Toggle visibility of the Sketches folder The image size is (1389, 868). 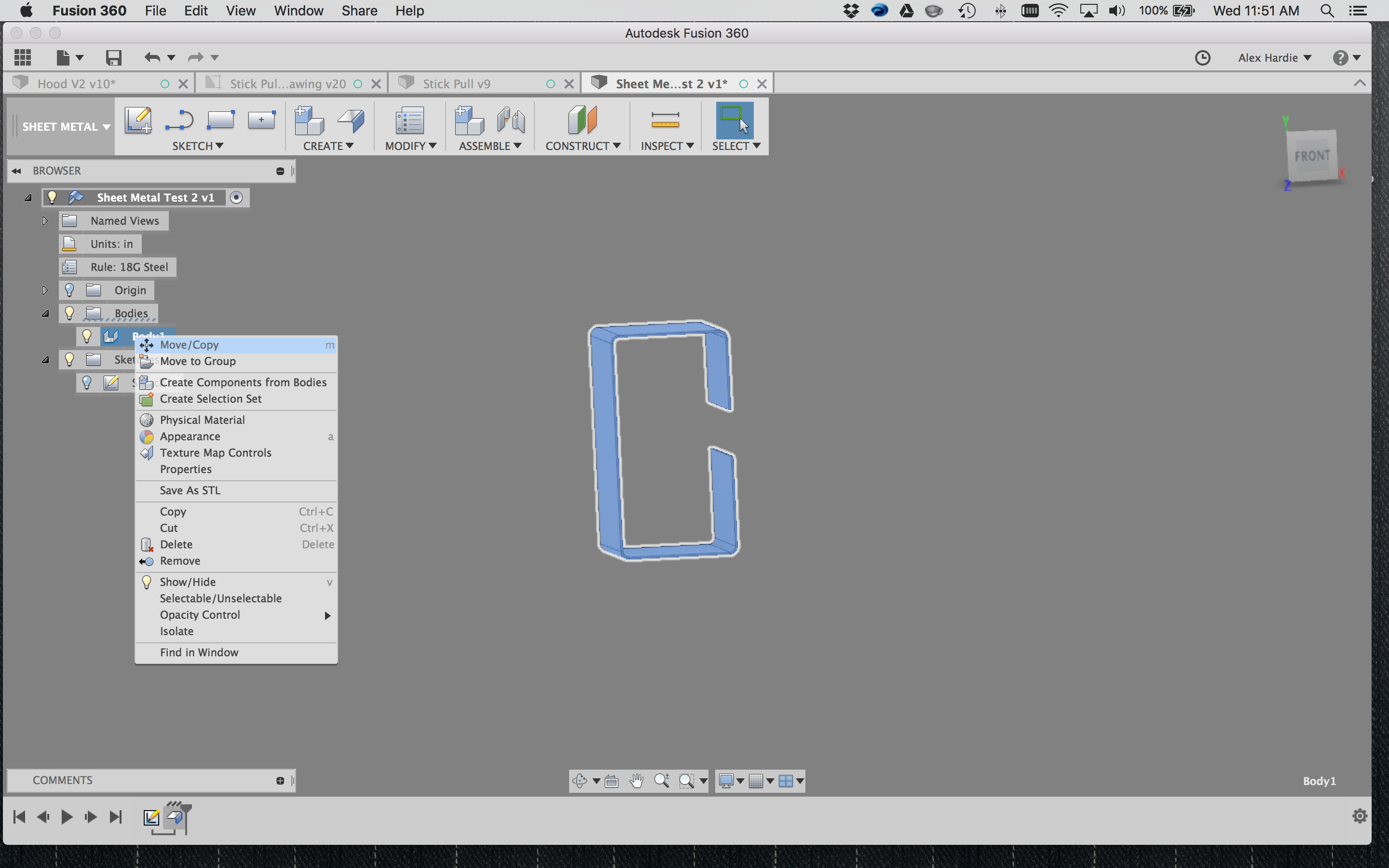point(69,360)
